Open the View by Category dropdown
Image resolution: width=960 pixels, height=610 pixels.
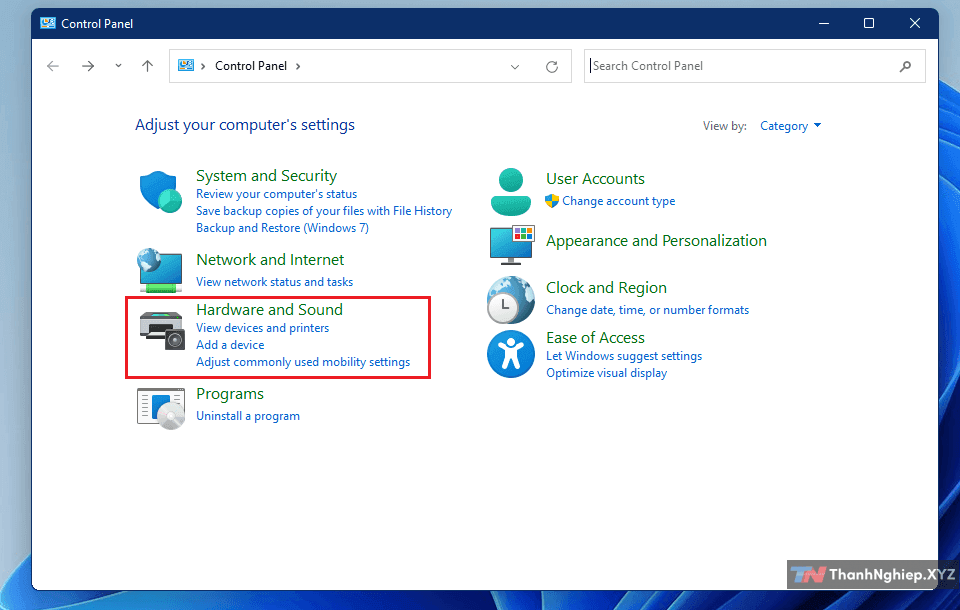pyautogui.click(x=790, y=126)
